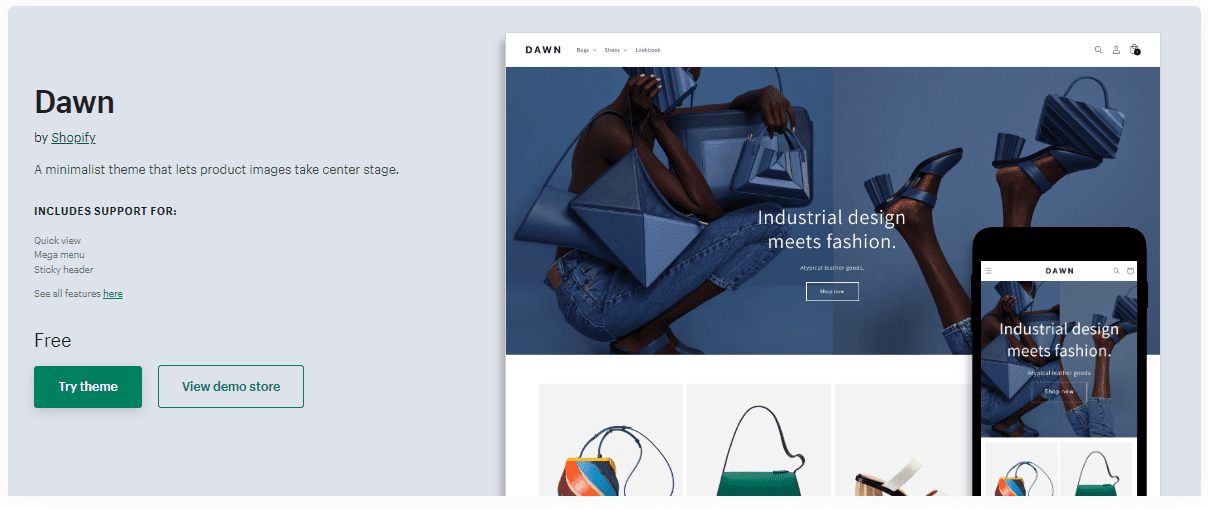Click the cart icon in mobile preview header
The width and height of the screenshot is (1208, 509).
pyautogui.click(x=1131, y=270)
